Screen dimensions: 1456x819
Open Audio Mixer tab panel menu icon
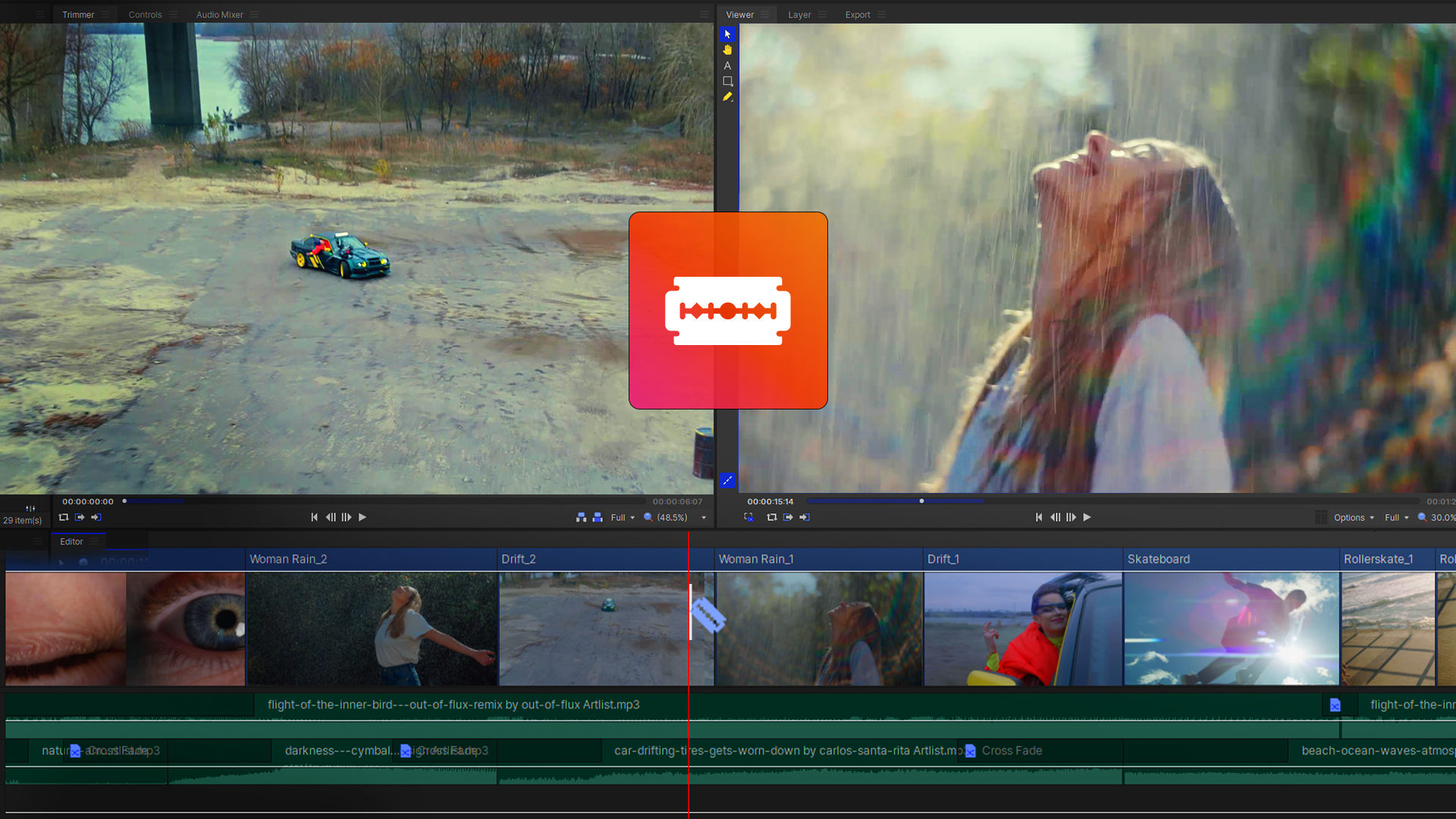(x=255, y=14)
